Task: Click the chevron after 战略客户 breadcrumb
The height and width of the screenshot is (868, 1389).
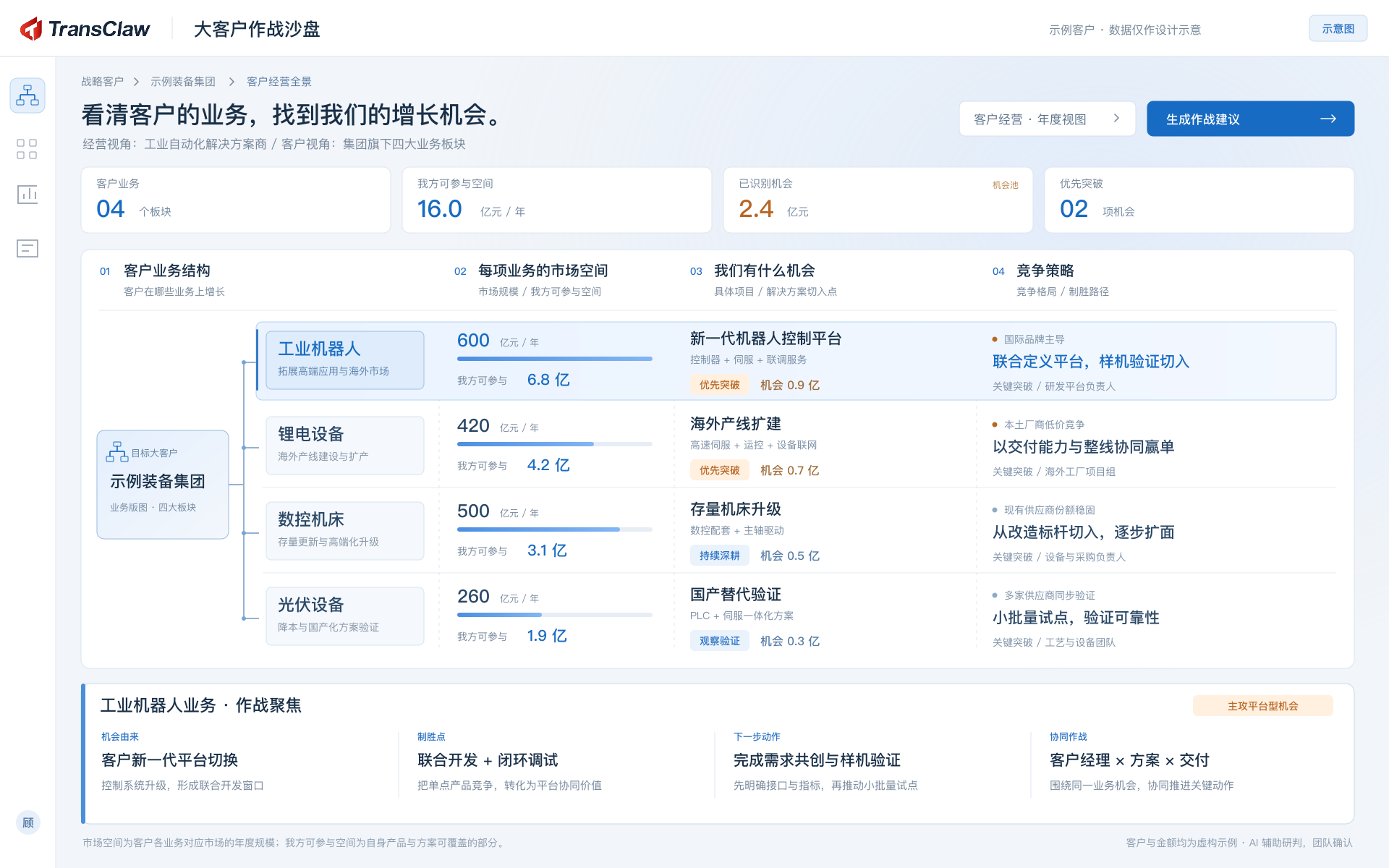Action: [136, 82]
